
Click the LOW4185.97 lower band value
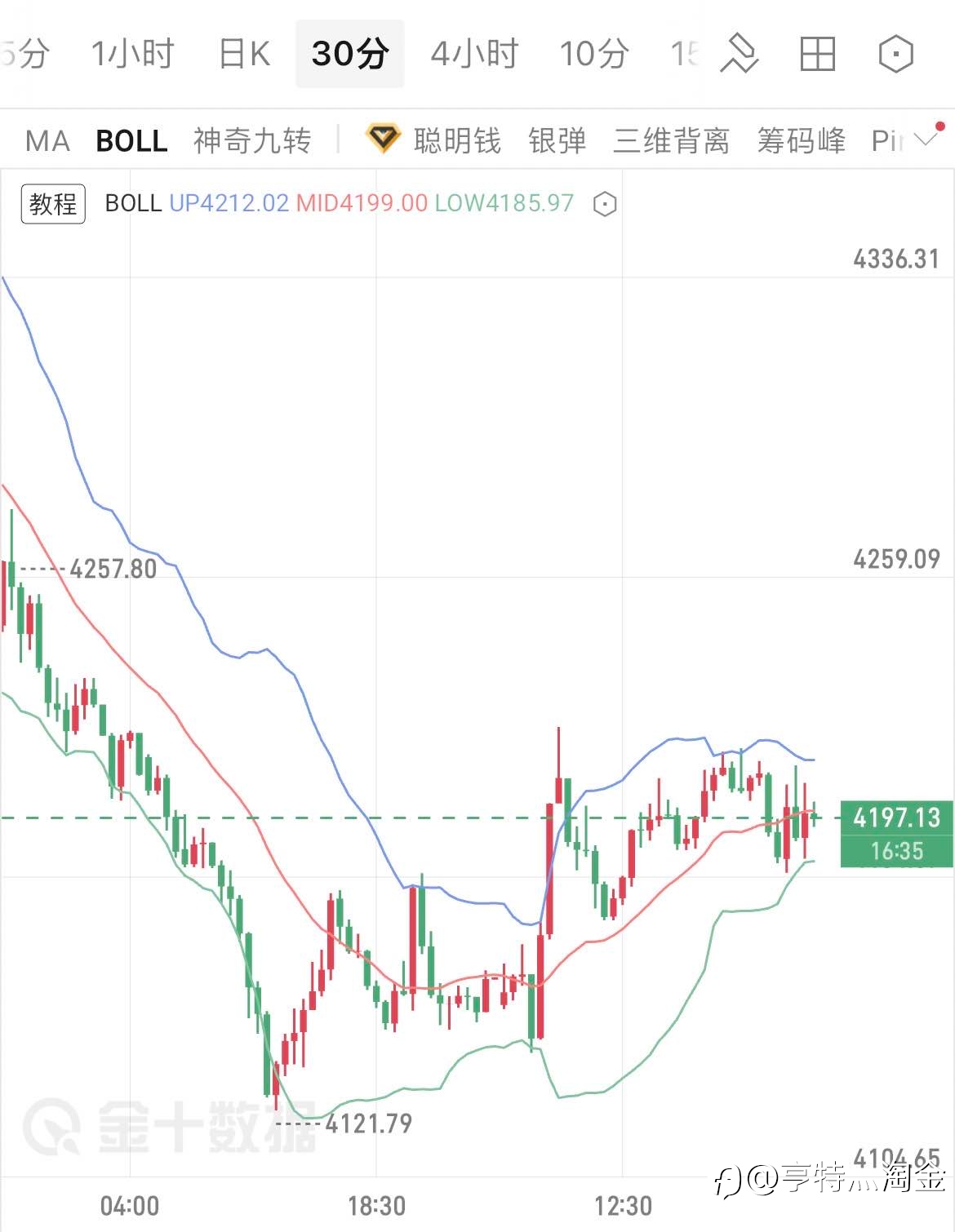504,202
